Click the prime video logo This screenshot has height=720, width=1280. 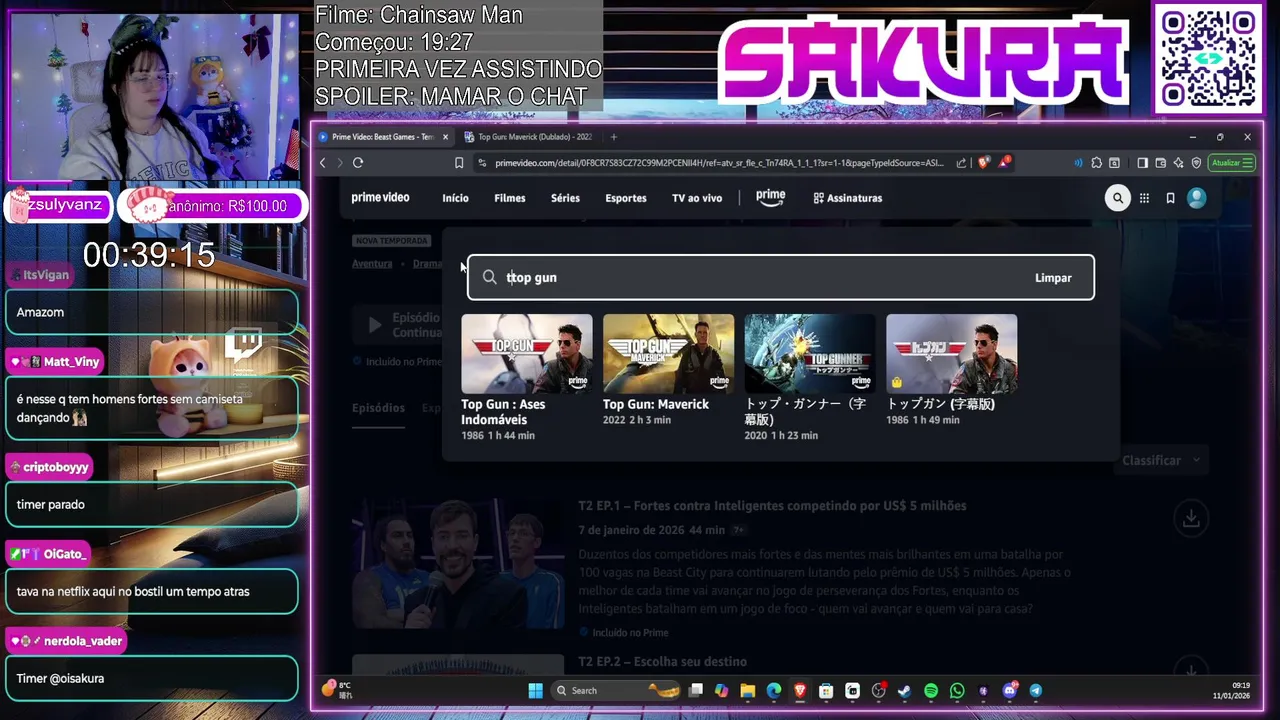click(380, 198)
